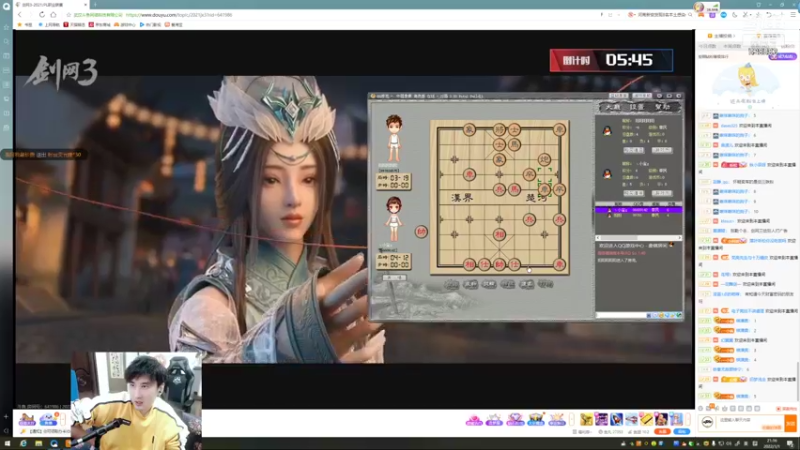This screenshot has width=800, height=450.
Task: Click the top player's avatar figure
Action: 393,138
